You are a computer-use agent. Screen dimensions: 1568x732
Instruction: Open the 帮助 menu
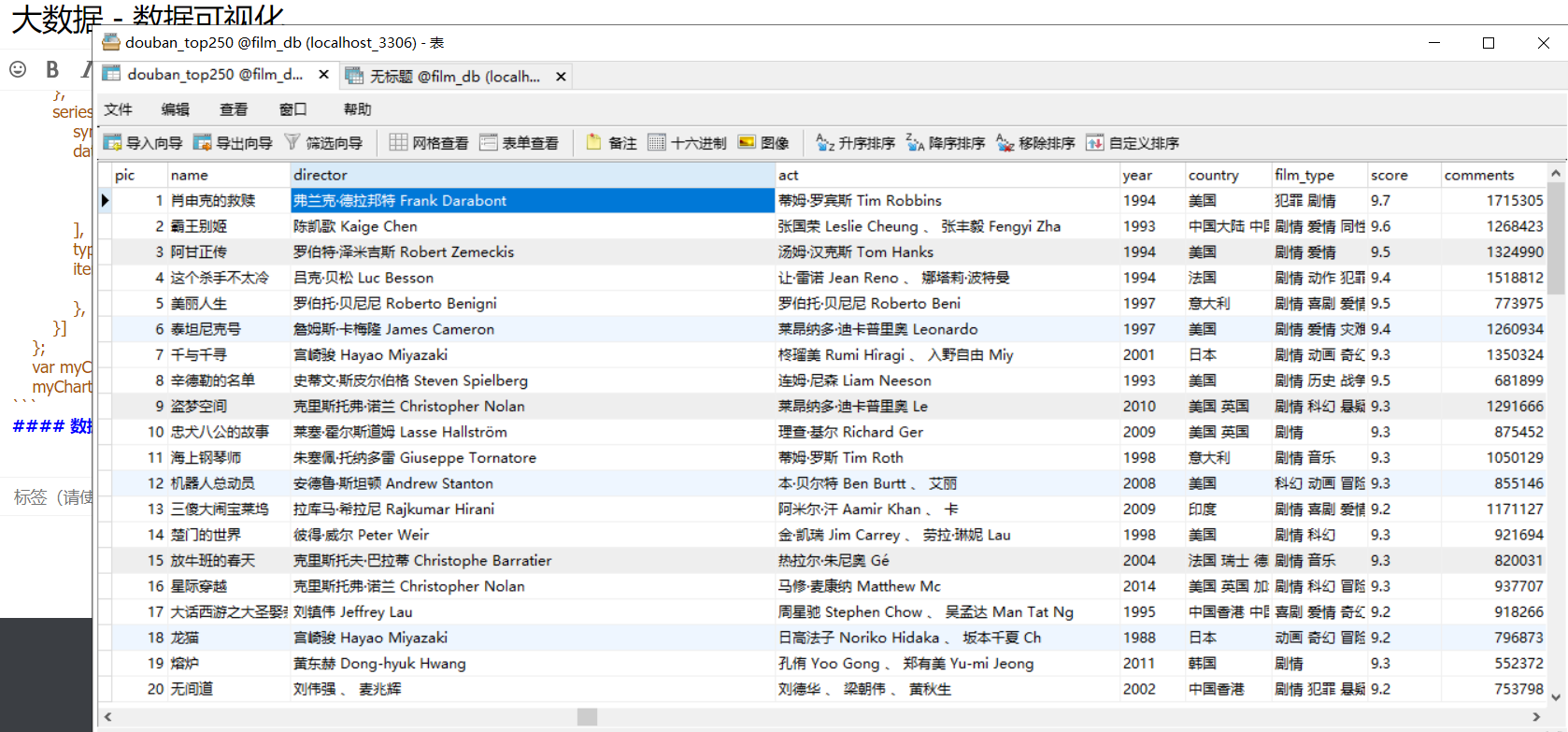pos(357,109)
